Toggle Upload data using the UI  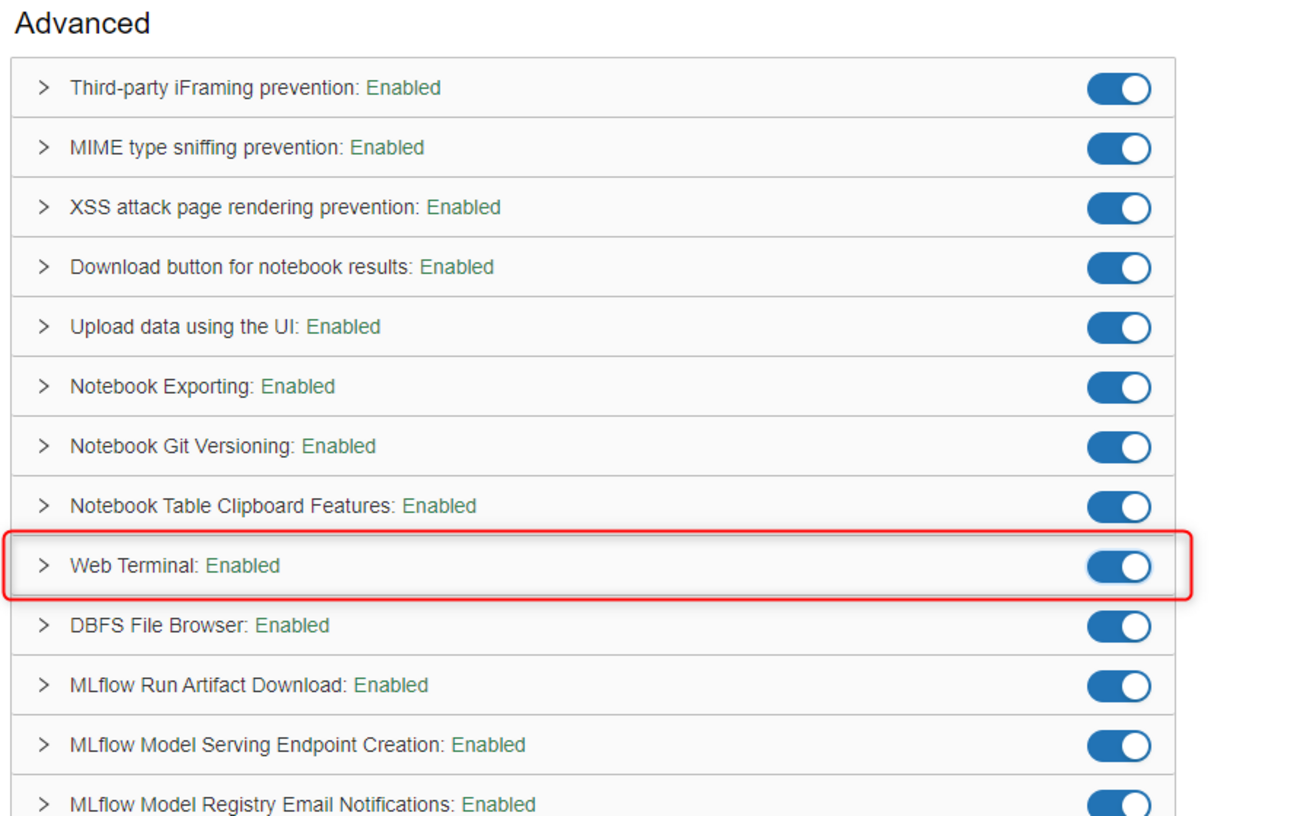click(1118, 328)
